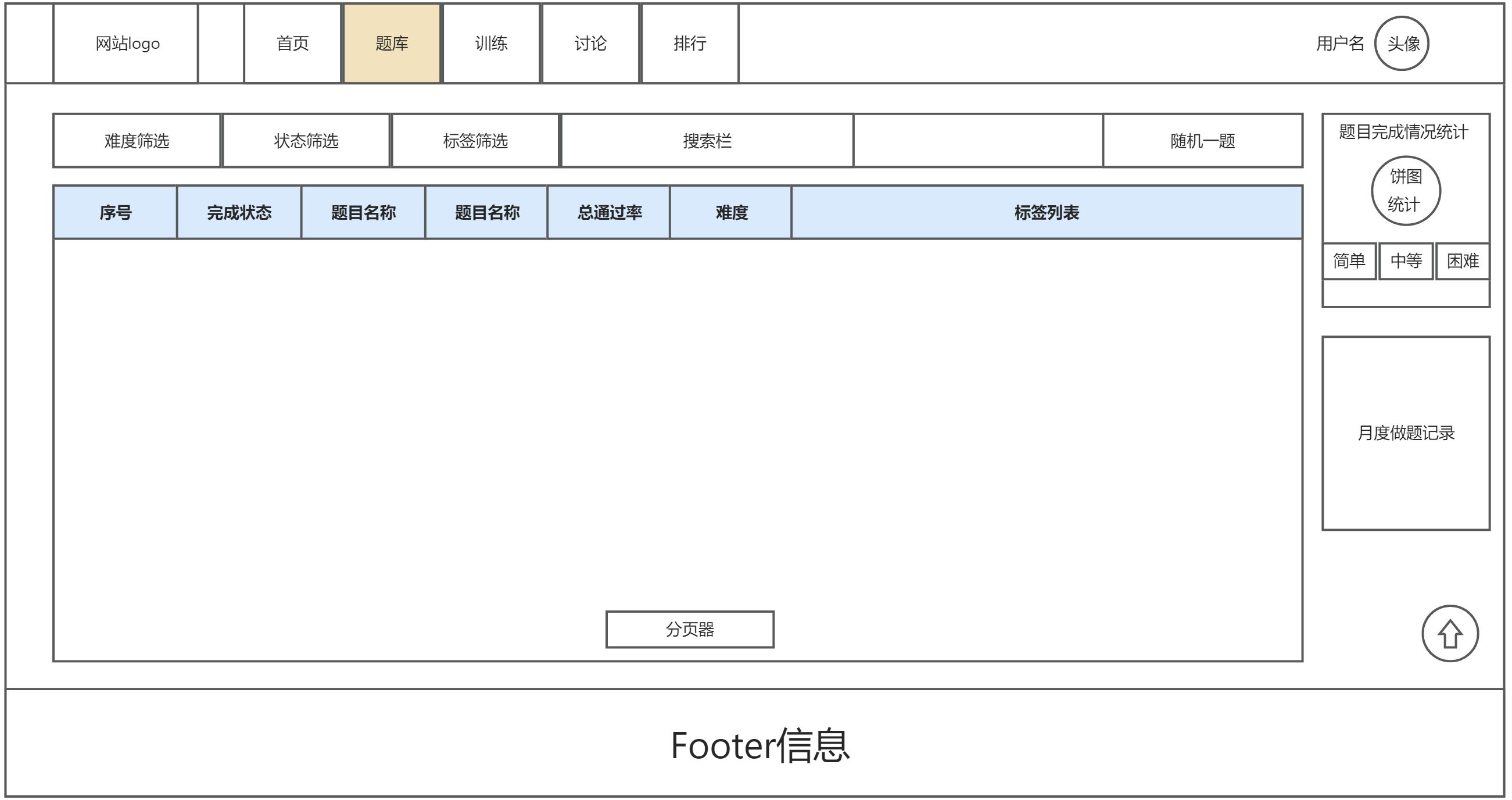Switch to the 讨论 nav tab
The width and height of the screenshot is (1512, 800).
(590, 44)
